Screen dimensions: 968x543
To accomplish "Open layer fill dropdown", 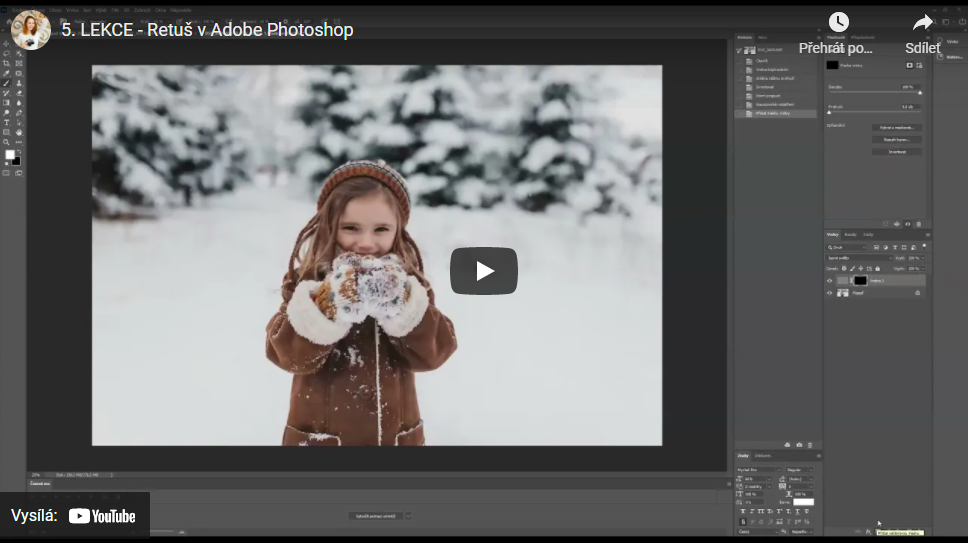I will pyautogui.click(x=923, y=268).
